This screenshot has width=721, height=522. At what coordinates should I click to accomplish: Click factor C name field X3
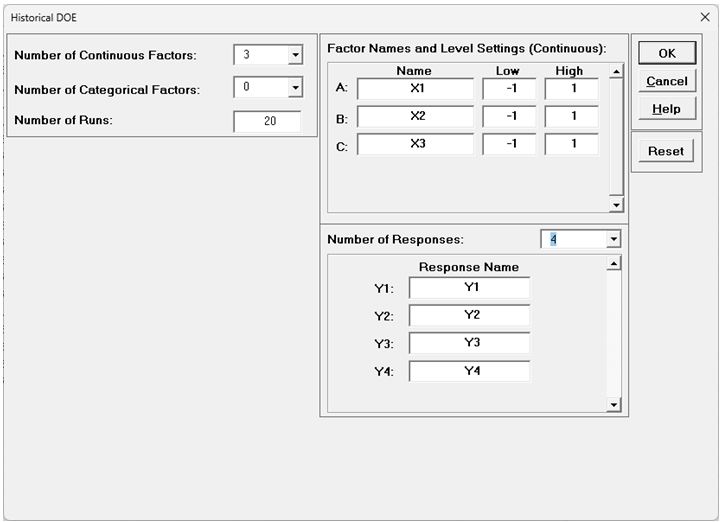tap(415, 144)
